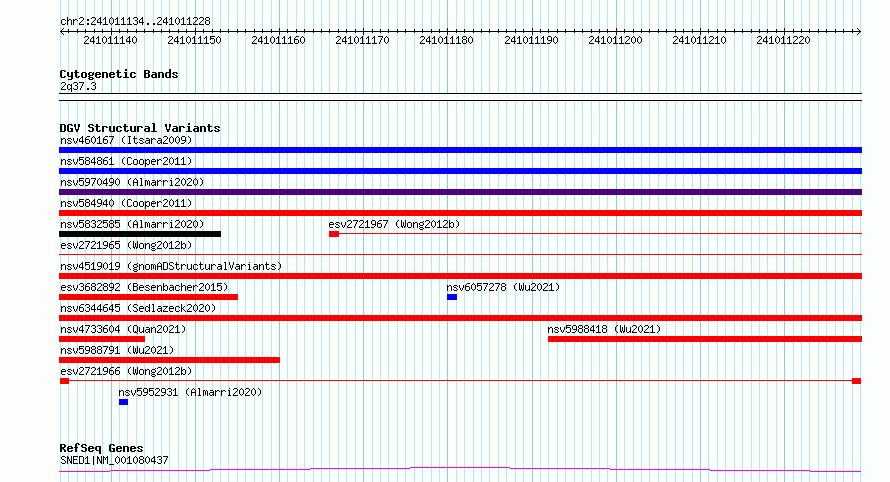Screen dimensions: 890x482
Task: Select nsv6344645 (Sedlazeck2020) label
Action: 138,308
